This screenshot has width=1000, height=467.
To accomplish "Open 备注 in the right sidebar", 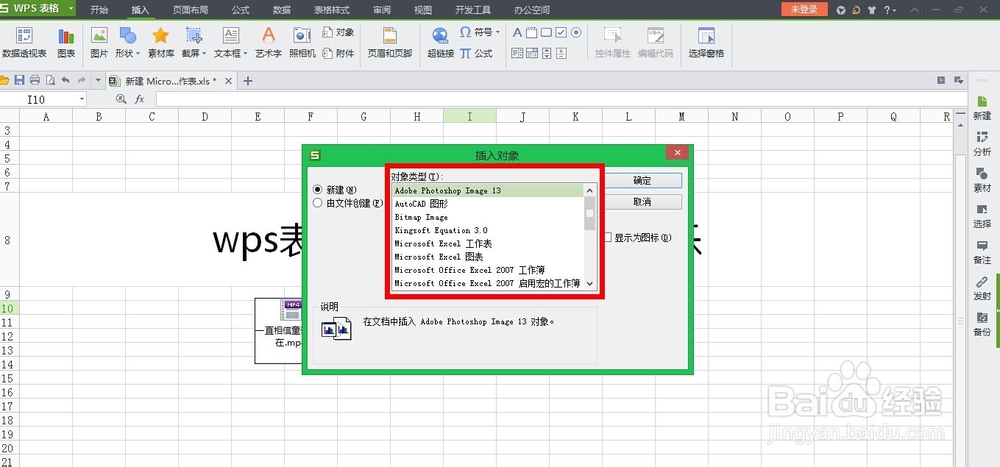I will pyautogui.click(x=982, y=253).
